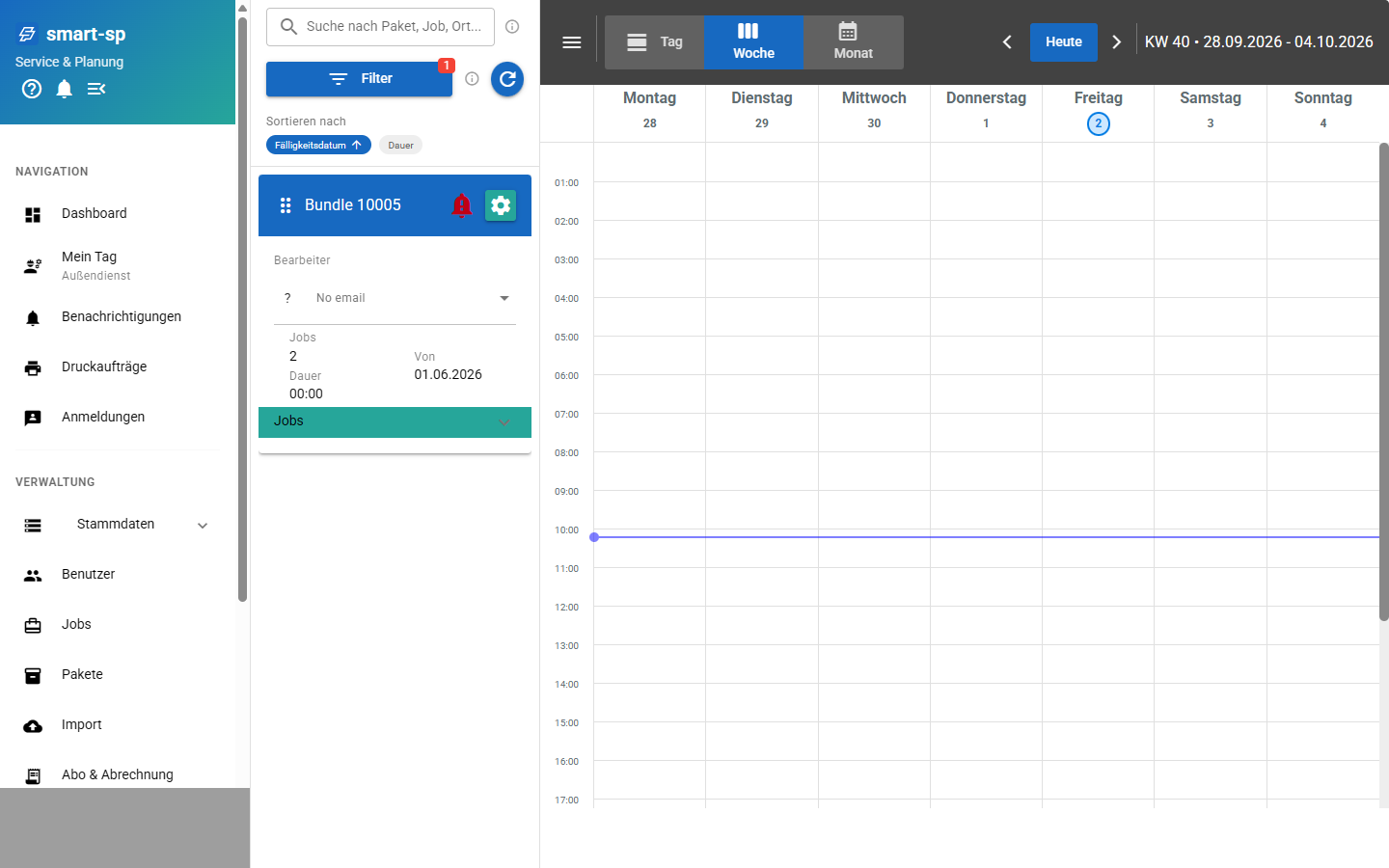The width and height of the screenshot is (1389, 868).
Task: Collapse the sidebar menu icon
Action: tap(96, 89)
